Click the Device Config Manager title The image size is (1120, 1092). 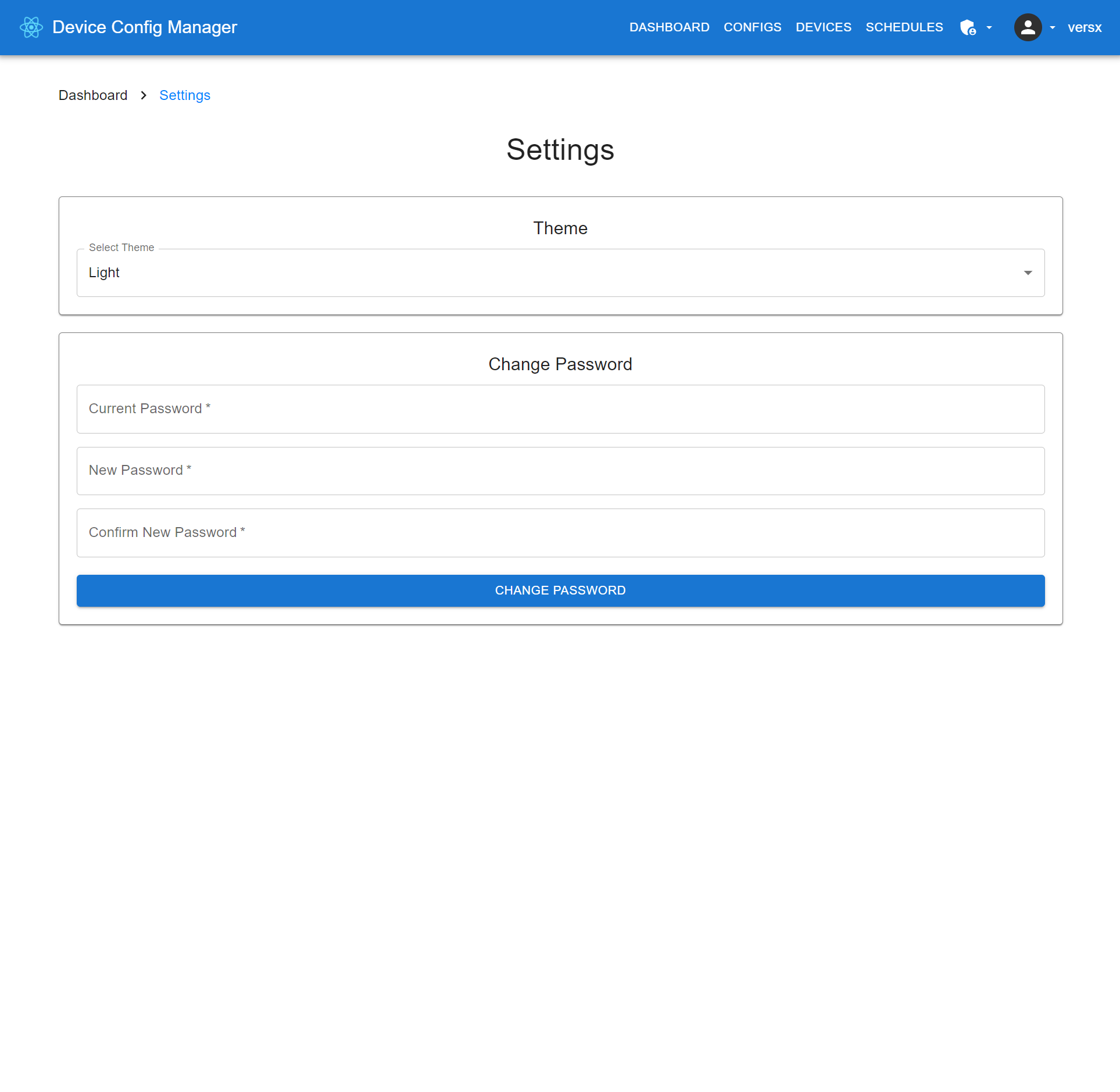click(x=145, y=27)
